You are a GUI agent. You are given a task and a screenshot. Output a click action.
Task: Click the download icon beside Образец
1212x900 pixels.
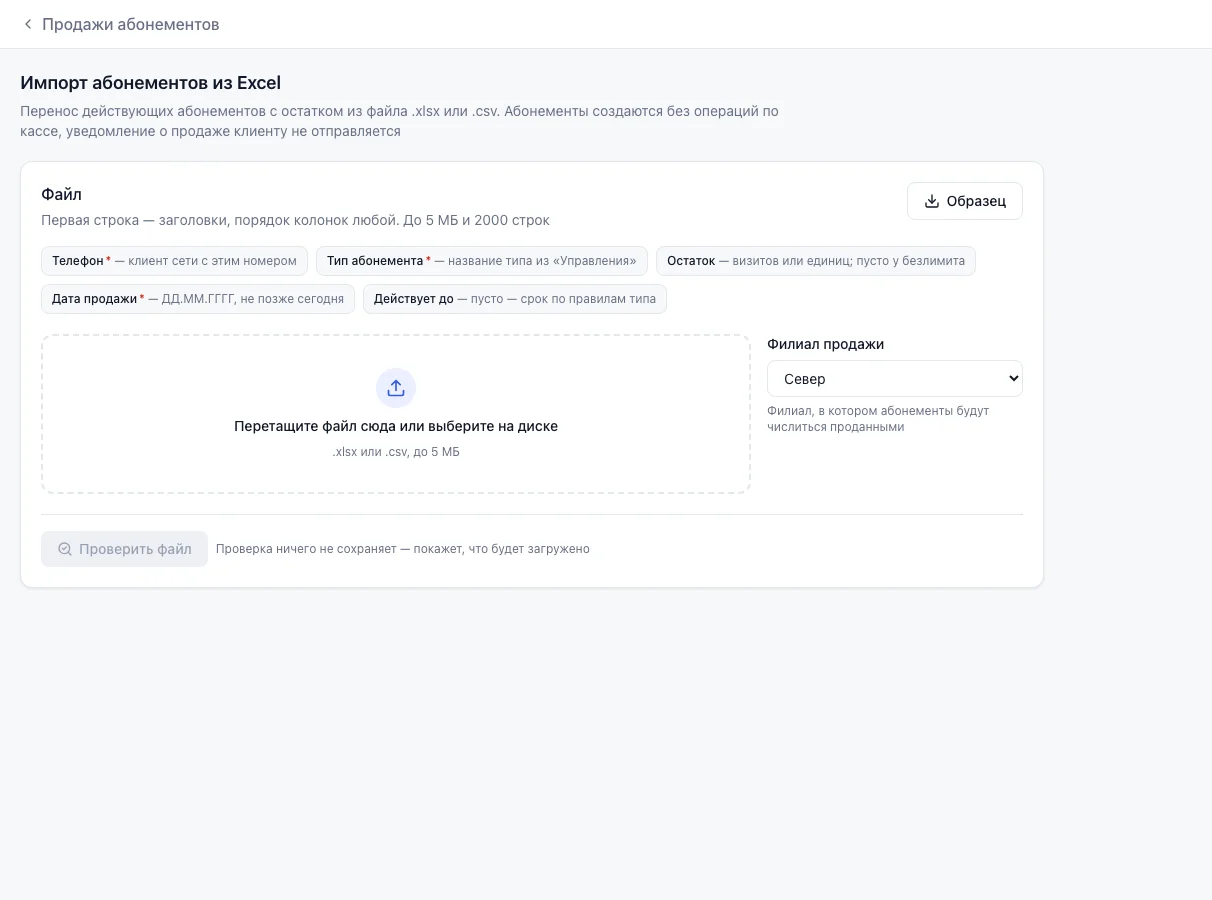[x=931, y=201]
